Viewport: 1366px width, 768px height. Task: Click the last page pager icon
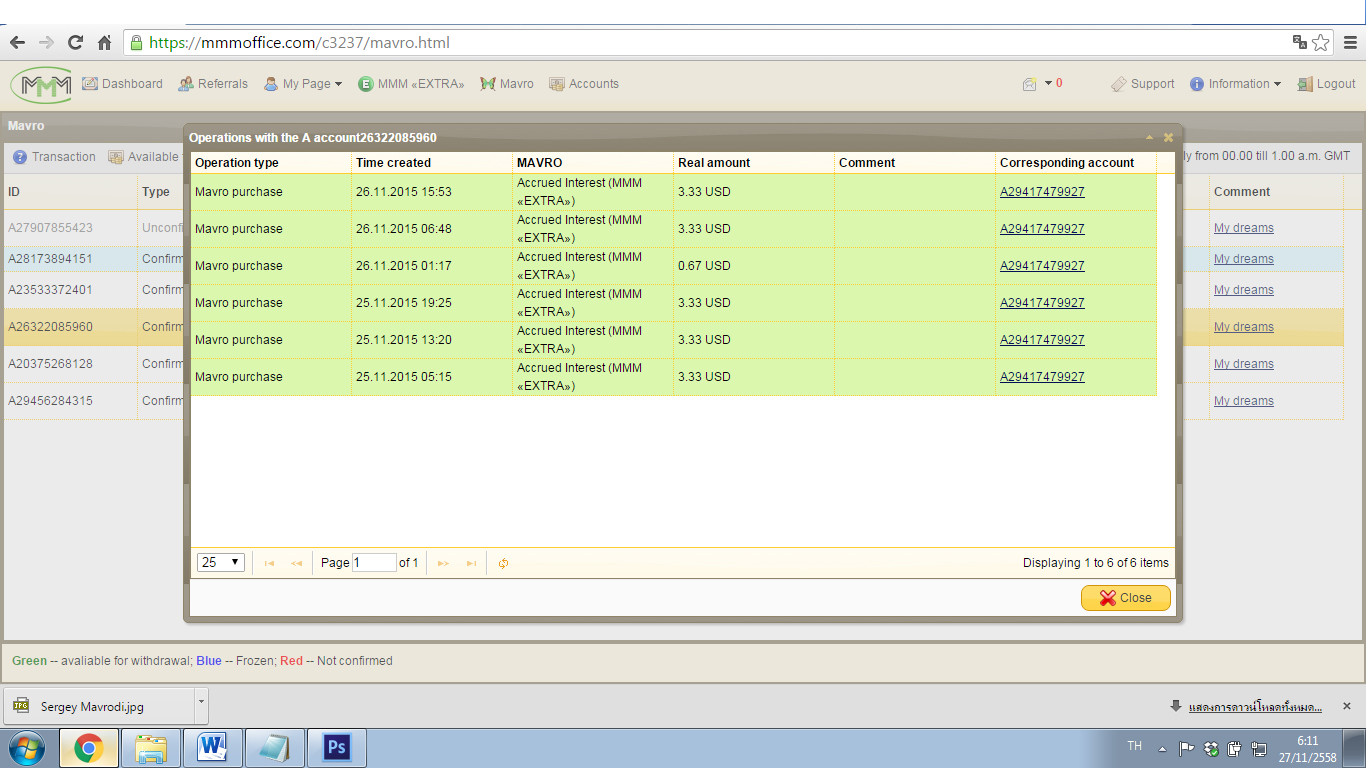coord(471,563)
